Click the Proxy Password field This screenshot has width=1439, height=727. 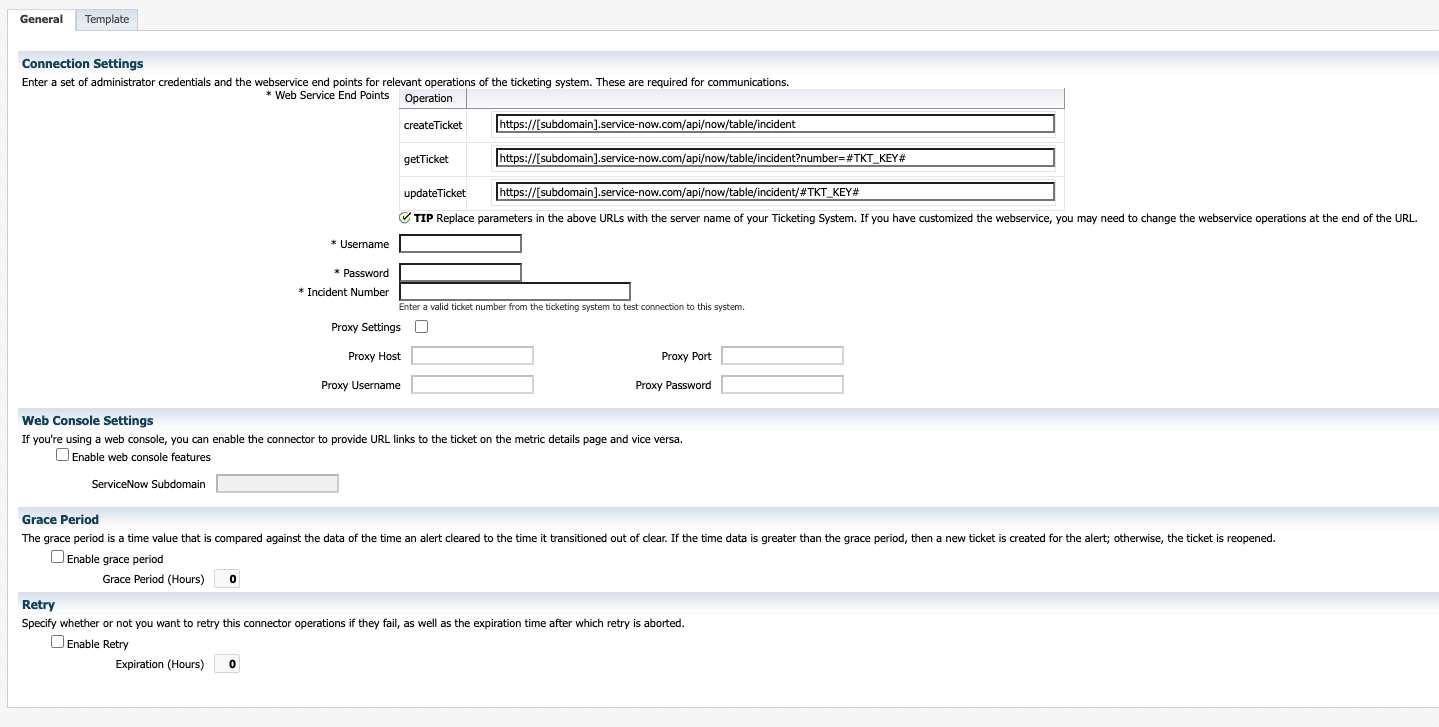(781, 384)
